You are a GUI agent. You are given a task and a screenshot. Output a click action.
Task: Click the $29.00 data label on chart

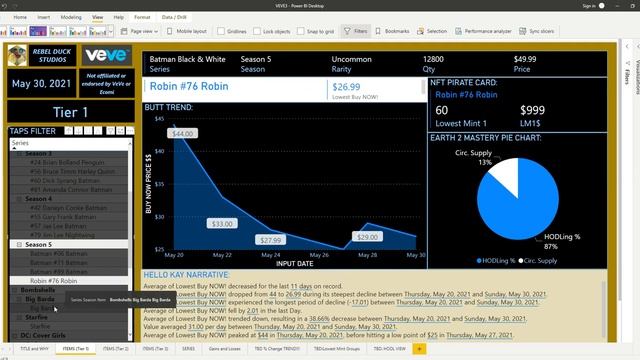pyautogui.click(x=367, y=237)
